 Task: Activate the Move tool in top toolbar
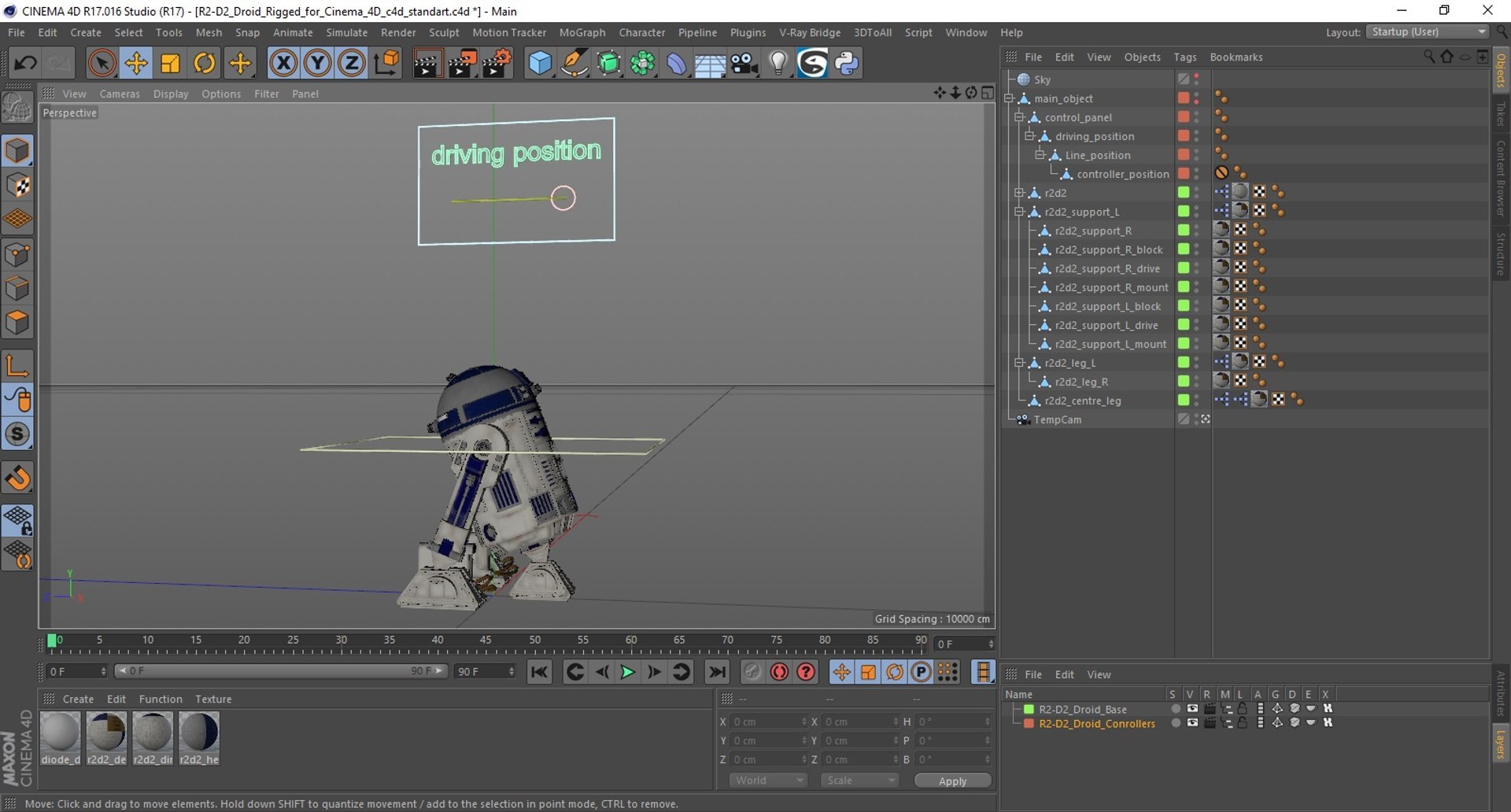tap(136, 63)
